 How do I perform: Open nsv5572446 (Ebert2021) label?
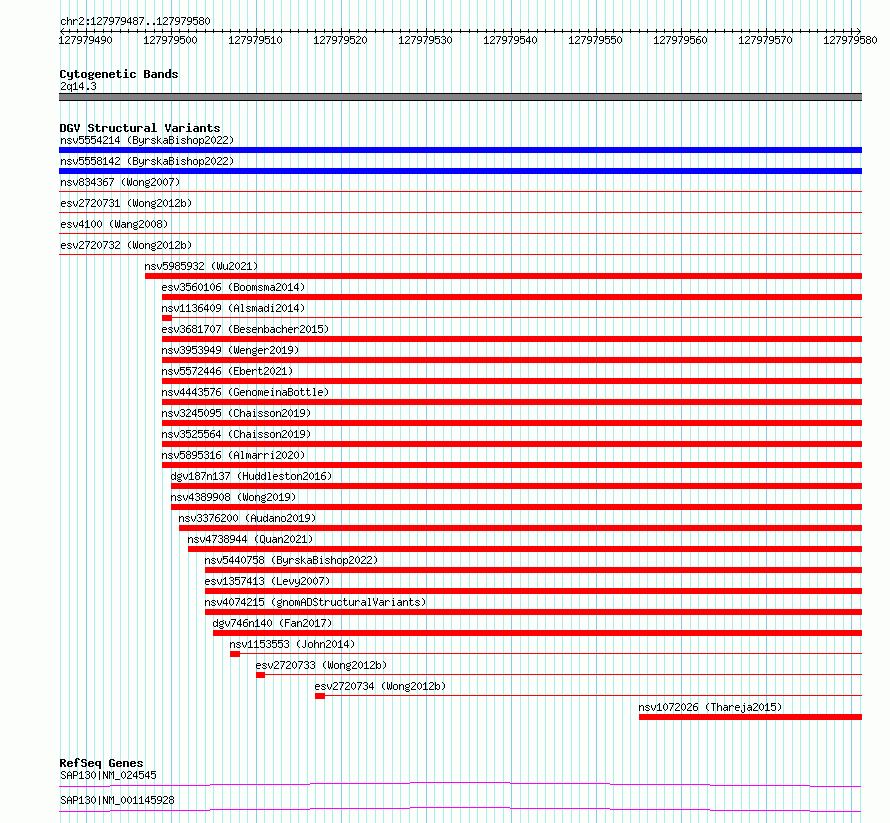click(227, 371)
